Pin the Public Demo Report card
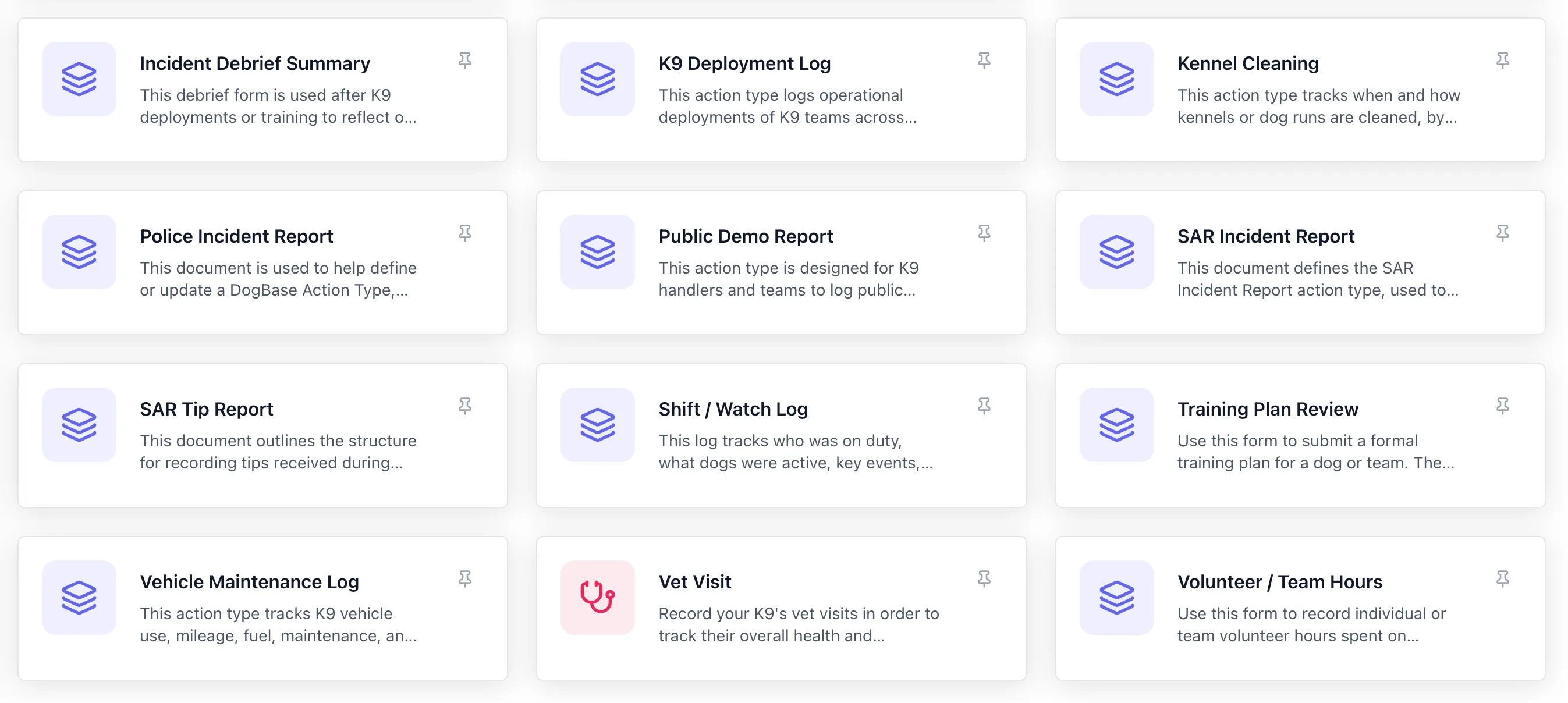1568x703 pixels. (984, 233)
